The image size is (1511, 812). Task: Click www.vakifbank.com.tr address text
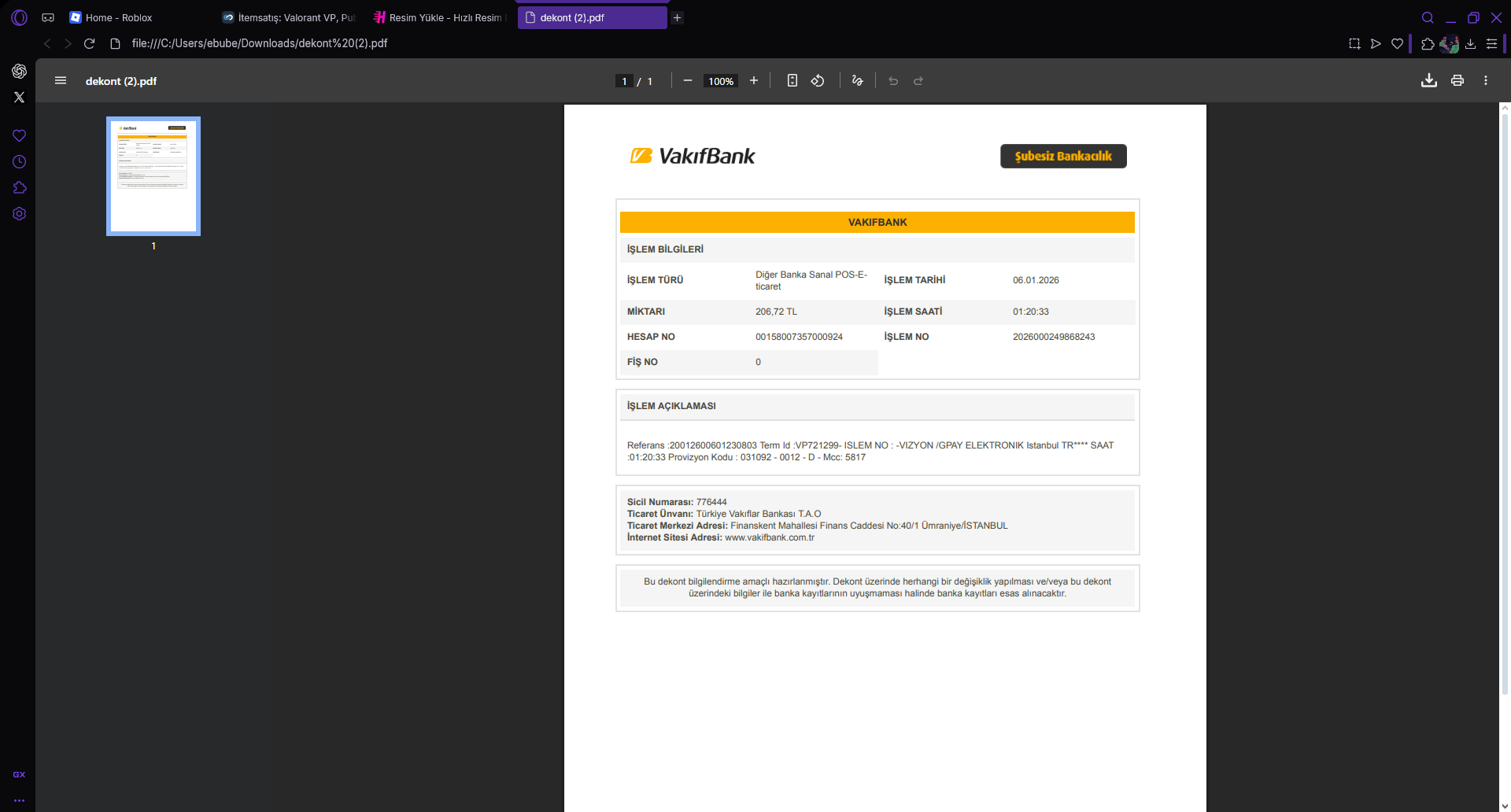(x=770, y=537)
